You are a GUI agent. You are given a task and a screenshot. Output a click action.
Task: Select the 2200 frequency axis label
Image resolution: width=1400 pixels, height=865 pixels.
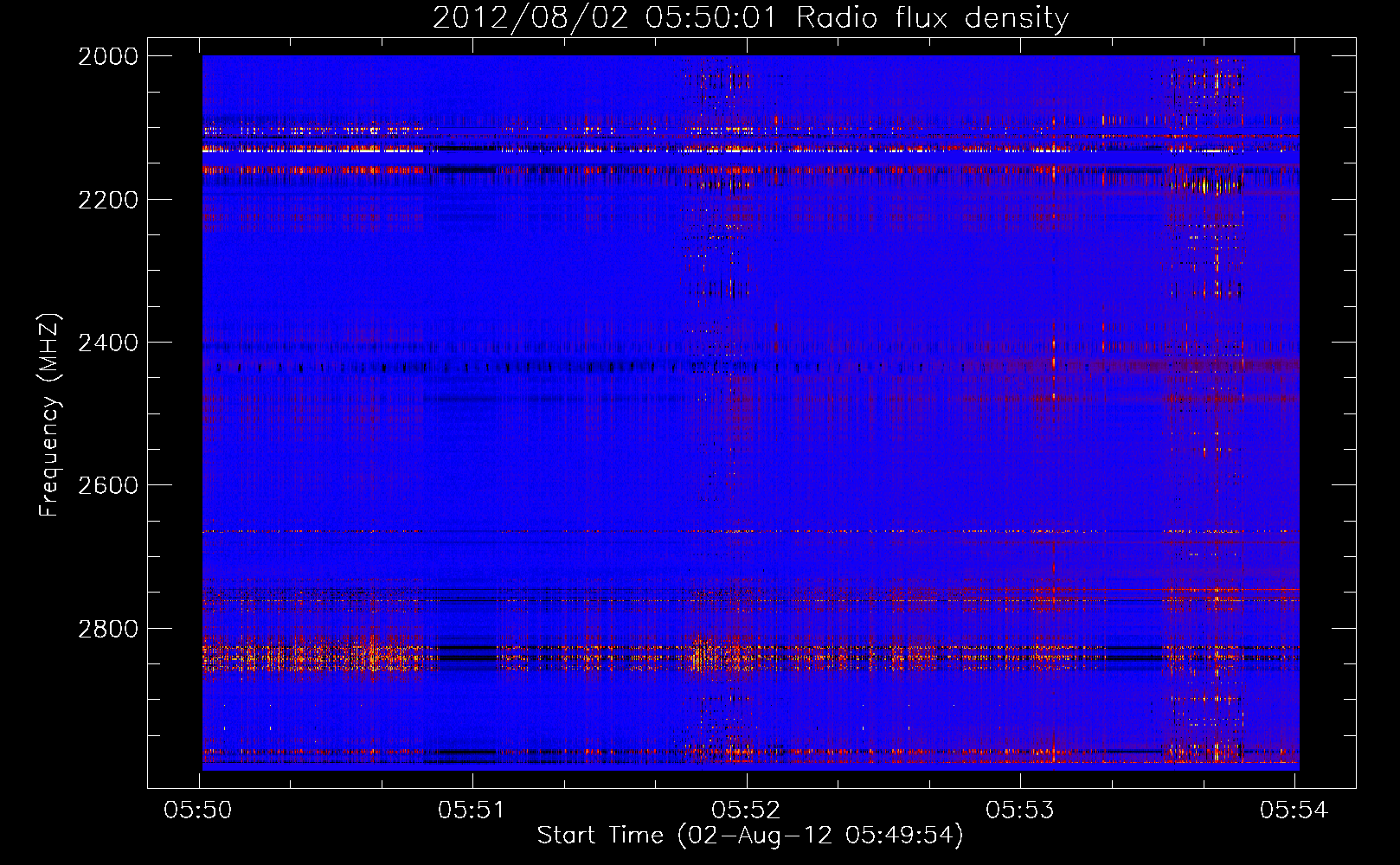[108, 200]
